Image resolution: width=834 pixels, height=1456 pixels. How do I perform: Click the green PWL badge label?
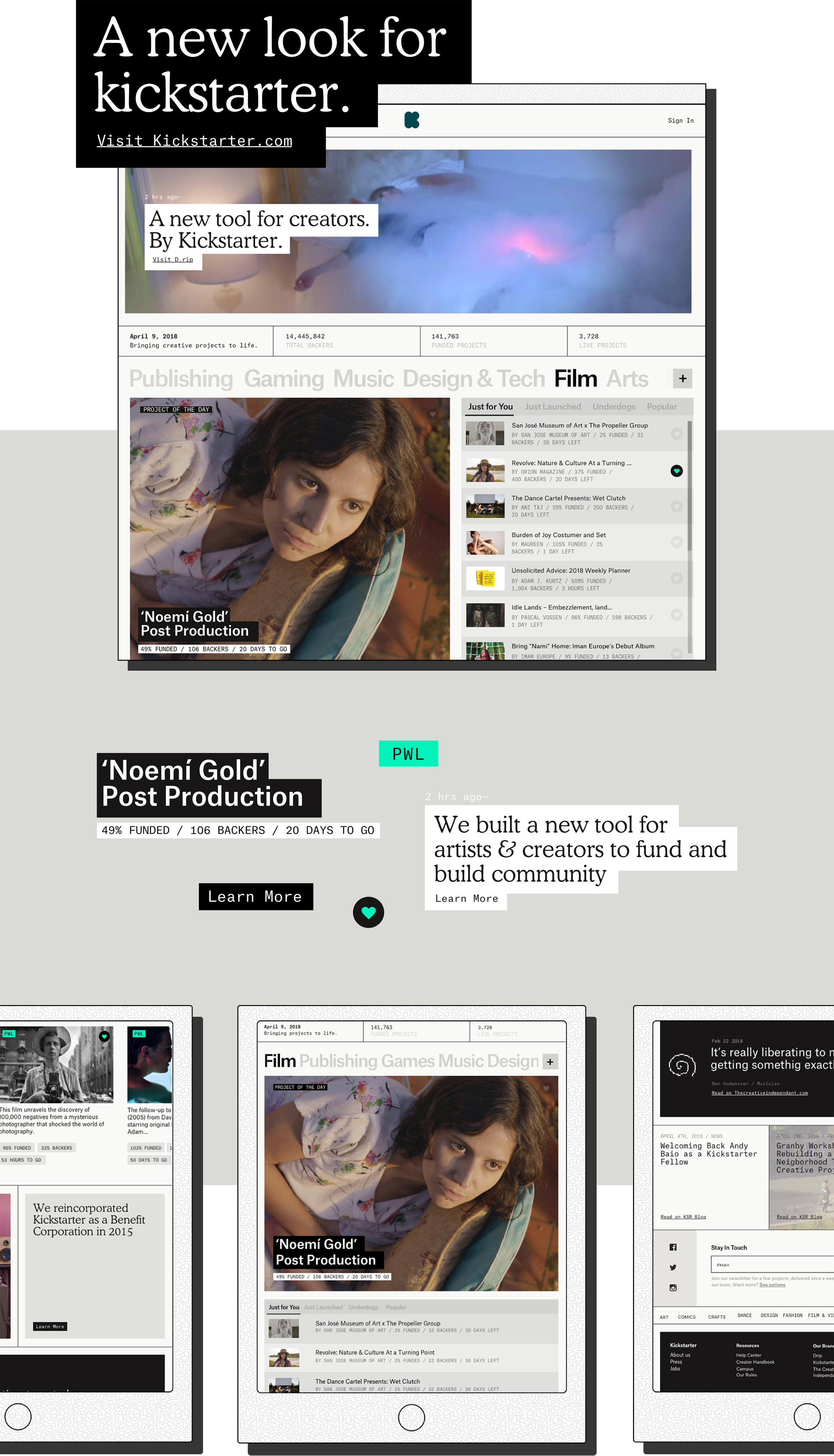click(x=408, y=753)
